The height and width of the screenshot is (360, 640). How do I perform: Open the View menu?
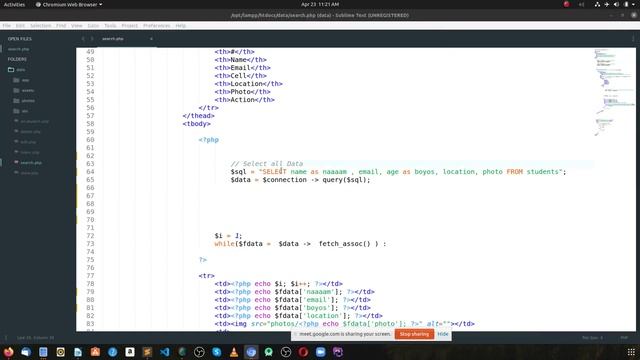tap(77, 25)
